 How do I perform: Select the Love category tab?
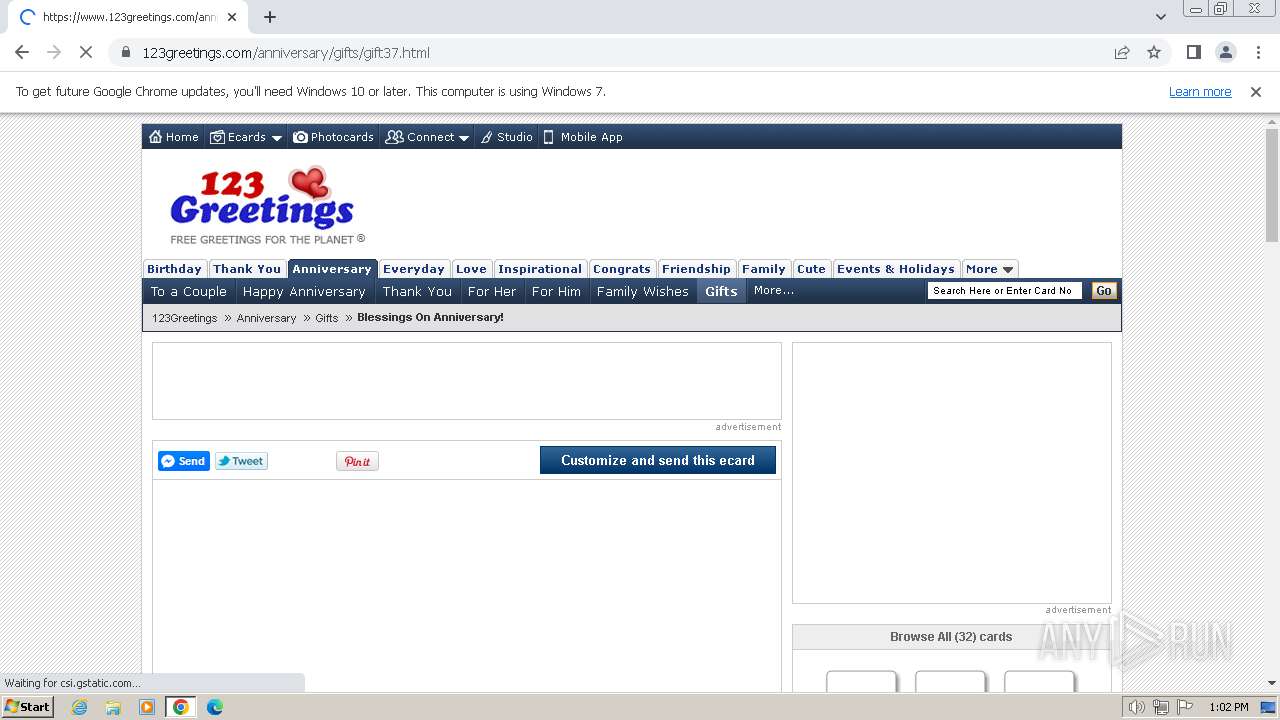[x=471, y=269]
